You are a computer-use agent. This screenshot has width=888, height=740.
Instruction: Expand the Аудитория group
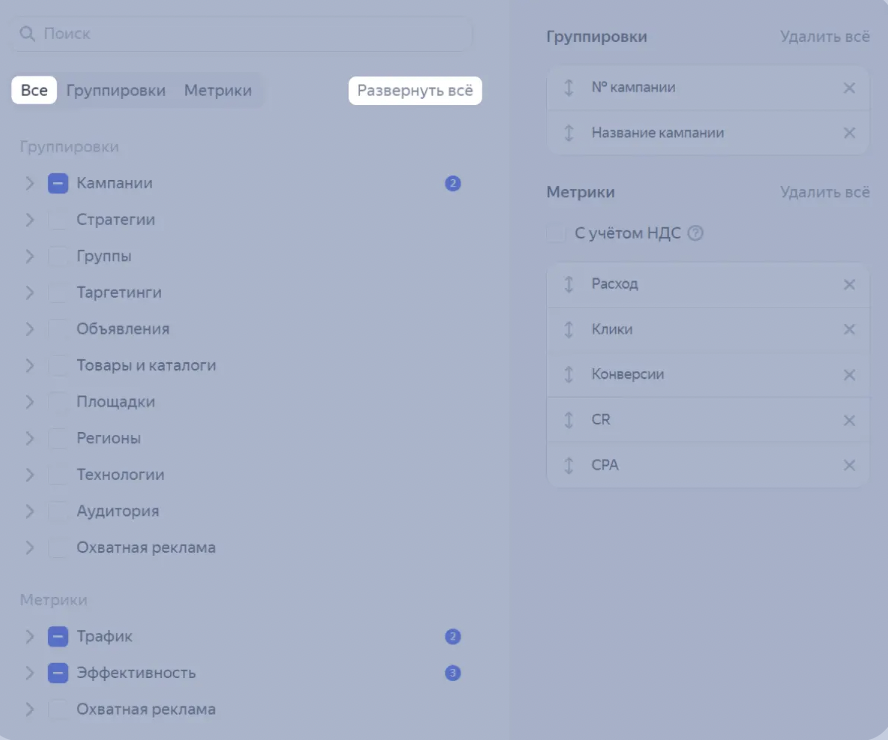coord(29,511)
